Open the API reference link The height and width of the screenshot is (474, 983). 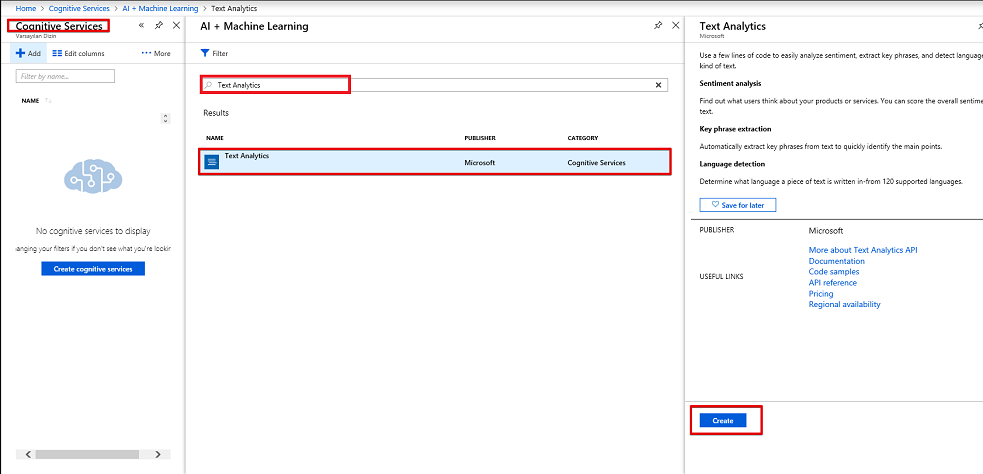(x=833, y=283)
